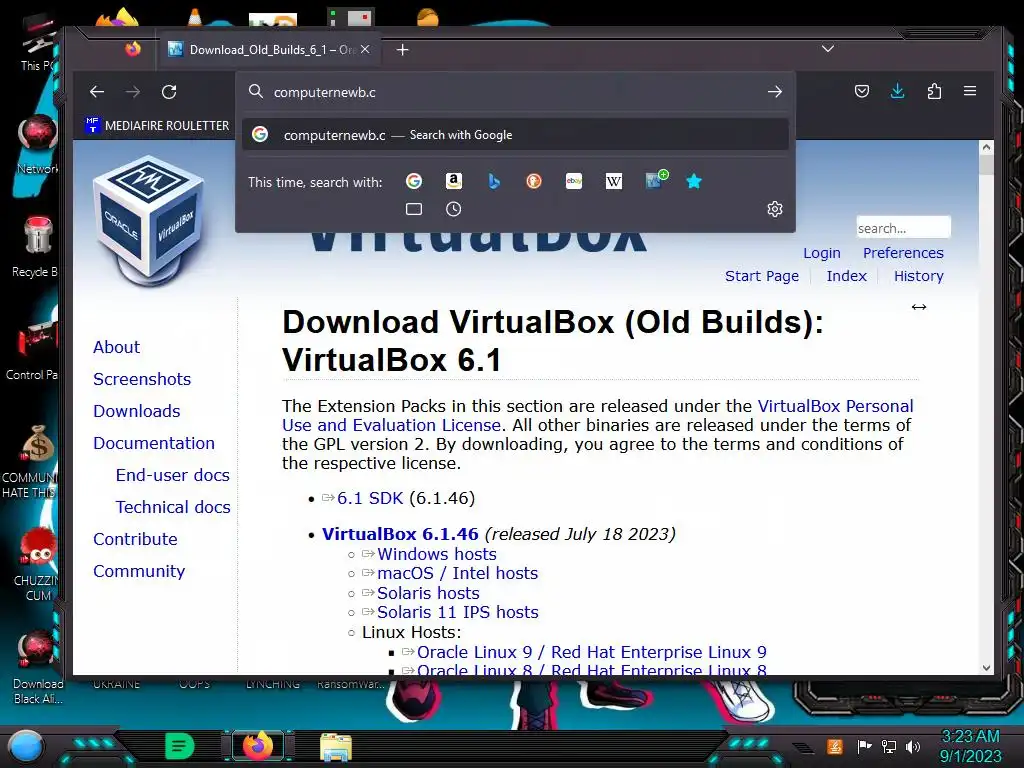
Task: Open MEDIAFIRE ROULETTER bookmark
Action: 157,125
